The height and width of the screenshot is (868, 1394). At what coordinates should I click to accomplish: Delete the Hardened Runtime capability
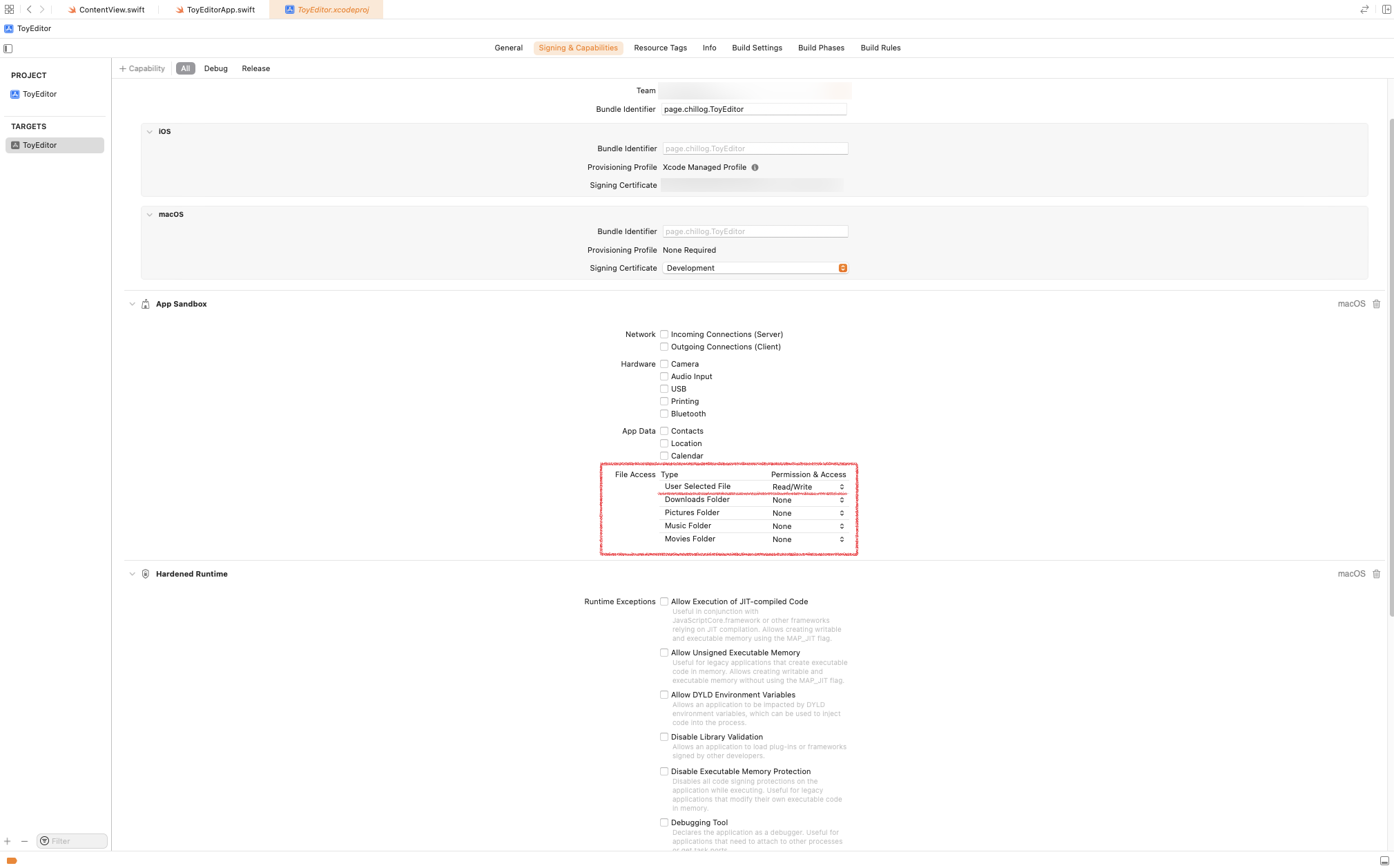[x=1376, y=574]
